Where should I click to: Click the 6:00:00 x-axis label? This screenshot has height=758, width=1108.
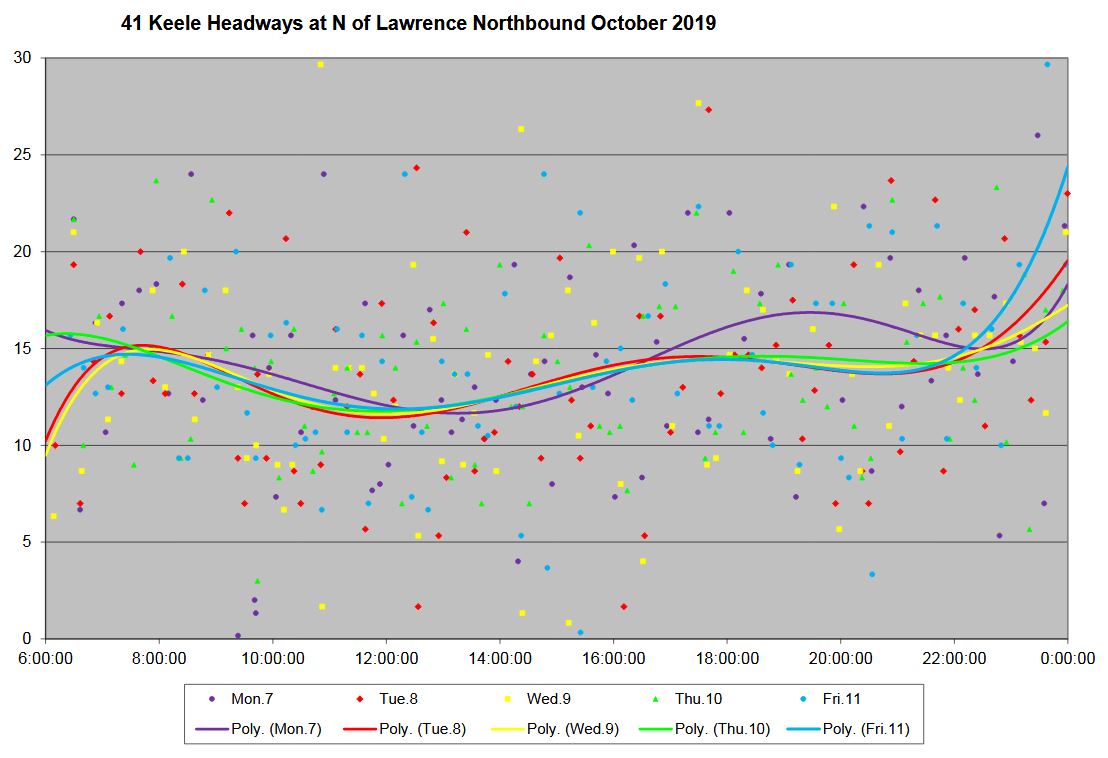pyautogui.click(x=46, y=659)
